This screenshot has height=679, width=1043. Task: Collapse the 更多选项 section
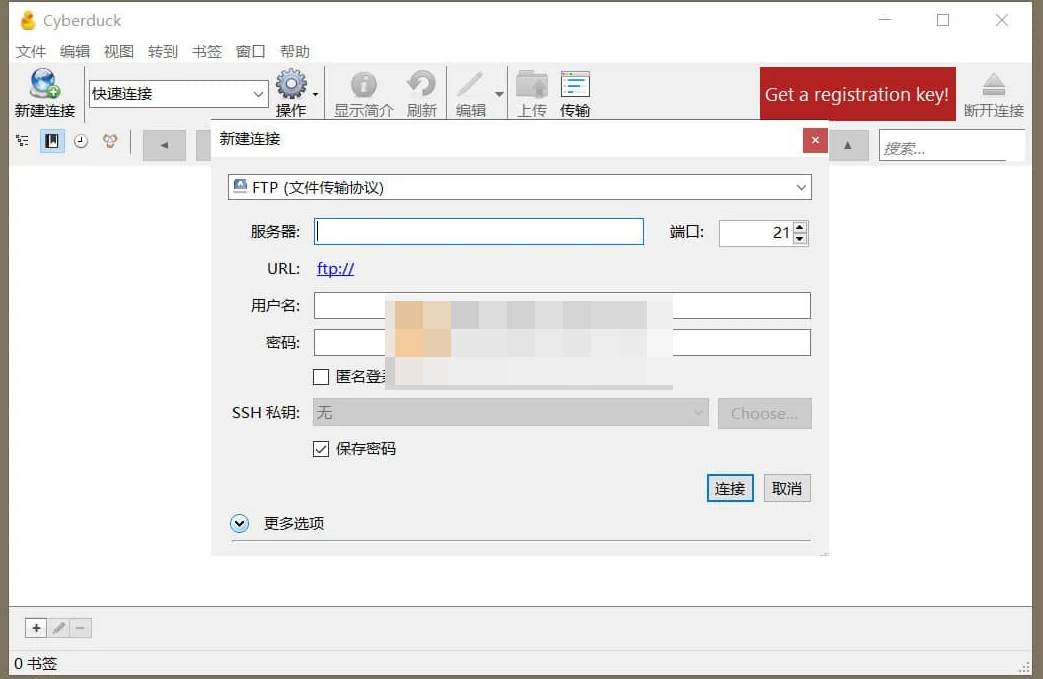tap(239, 523)
